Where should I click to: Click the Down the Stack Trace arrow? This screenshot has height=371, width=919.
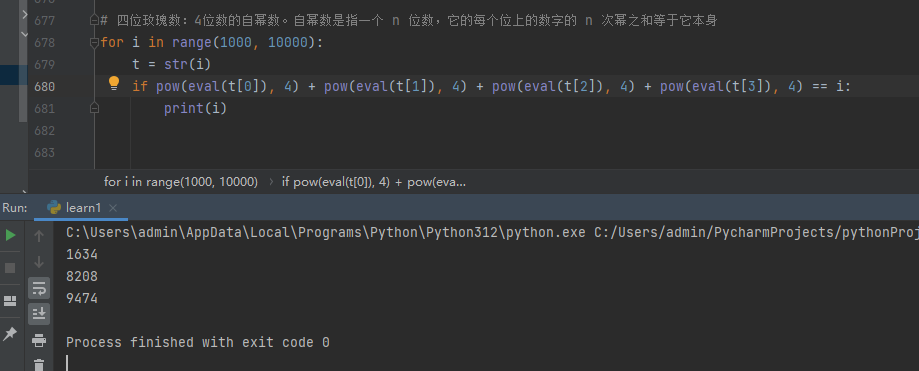click(39, 262)
